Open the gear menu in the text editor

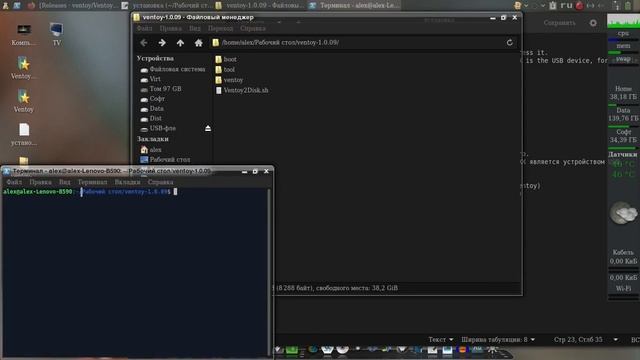point(593,23)
